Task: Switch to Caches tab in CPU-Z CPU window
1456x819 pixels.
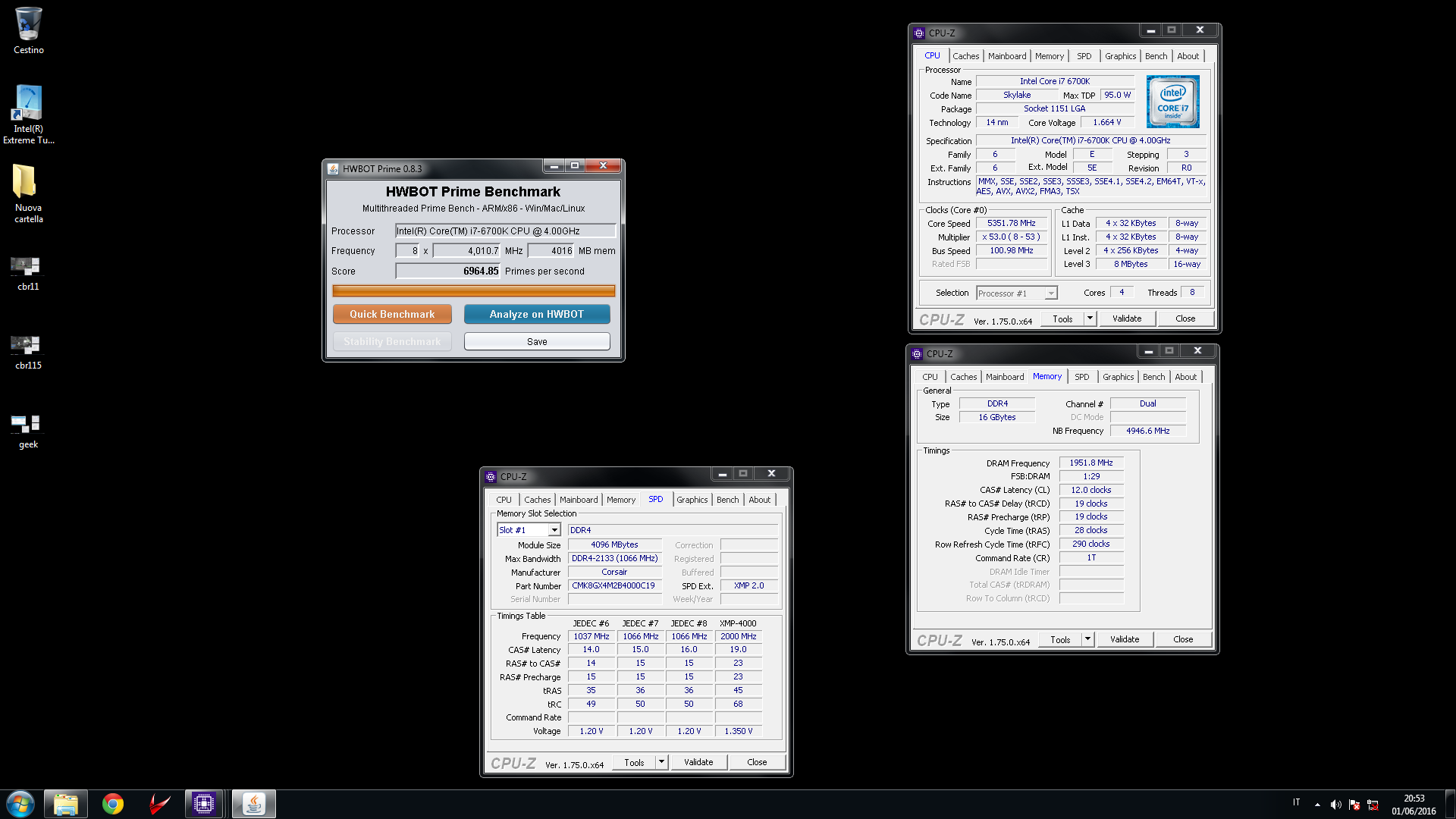Action: (x=965, y=56)
